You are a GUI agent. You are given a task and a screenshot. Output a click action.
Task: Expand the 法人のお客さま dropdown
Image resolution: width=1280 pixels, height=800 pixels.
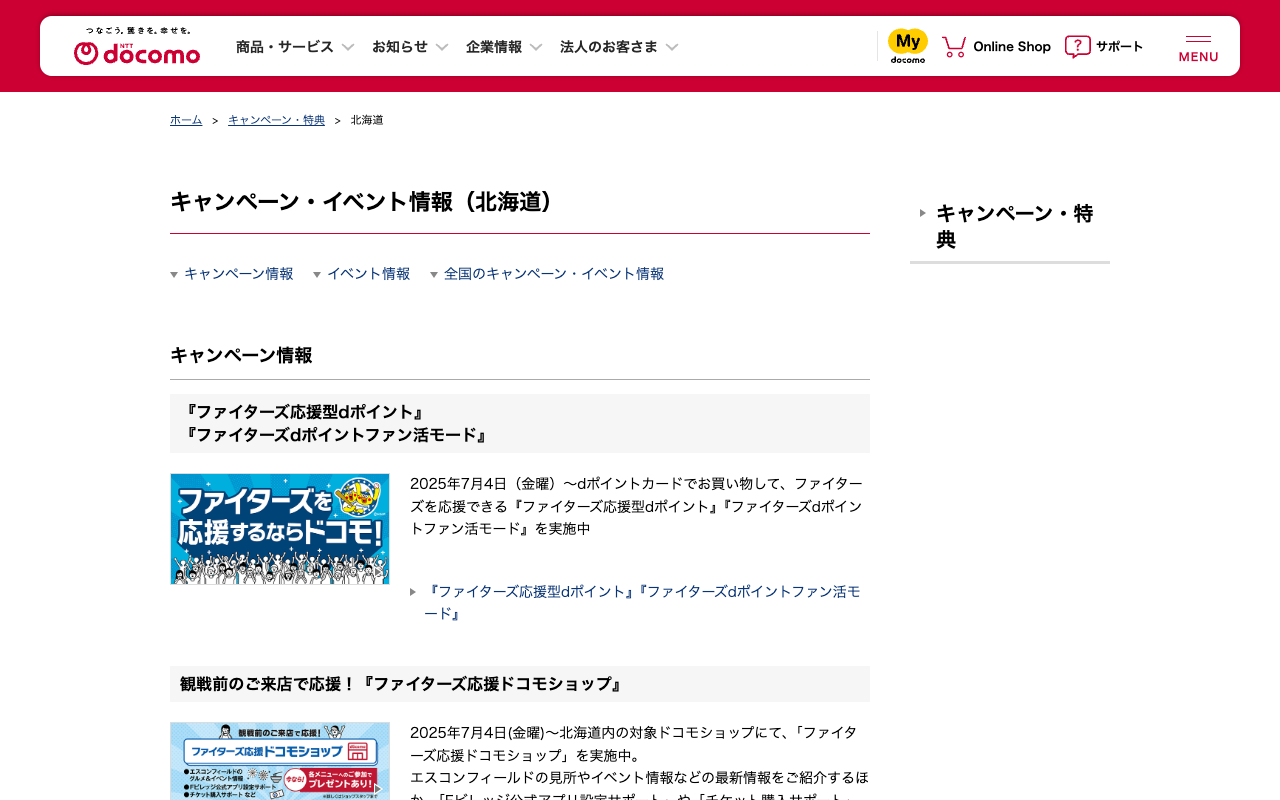(x=619, y=46)
